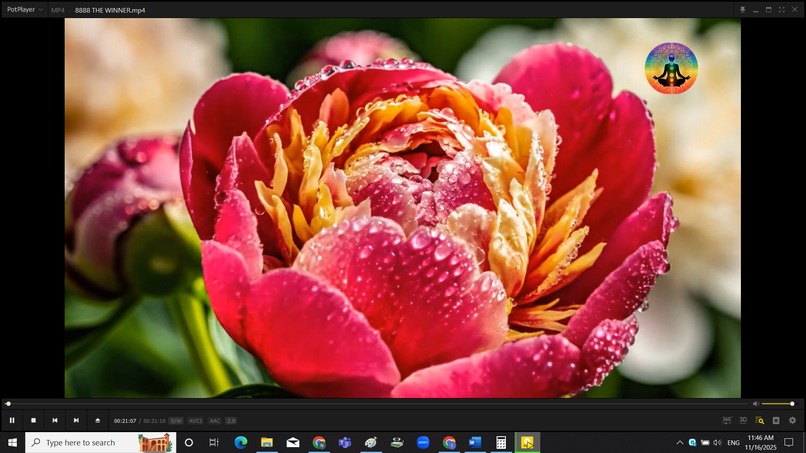
Task: Click the current time 00:21:07
Action: click(125, 421)
